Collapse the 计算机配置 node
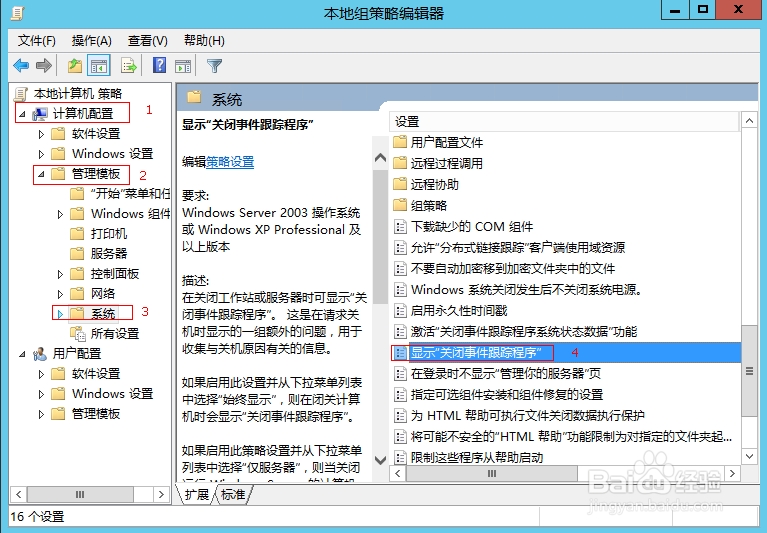The image size is (767, 533). tap(22, 114)
